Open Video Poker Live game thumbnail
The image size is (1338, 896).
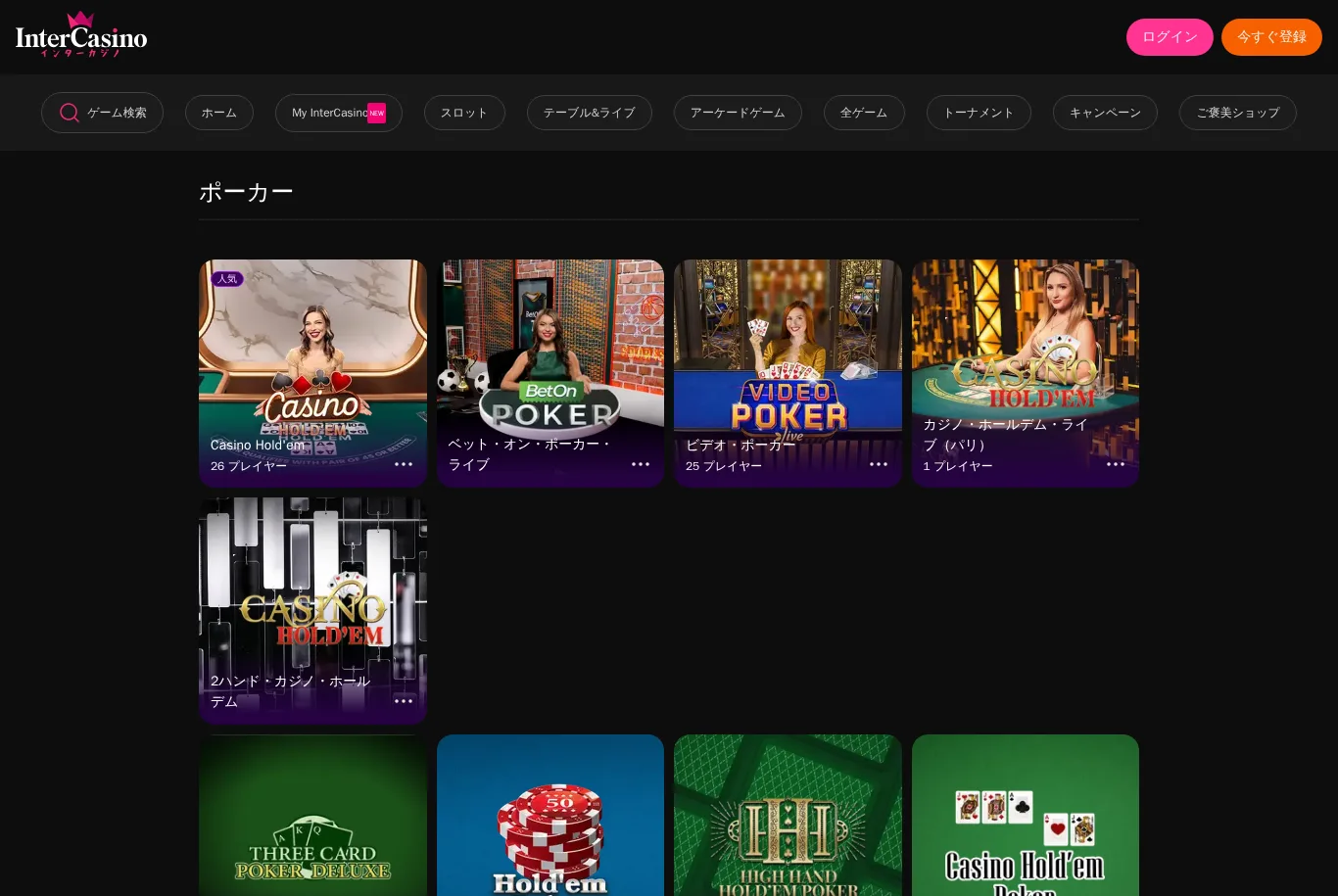coord(788,373)
